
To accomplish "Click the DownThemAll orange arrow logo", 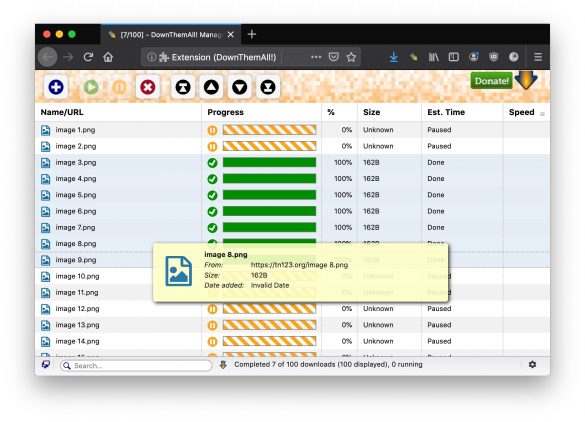I will tap(526, 80).
